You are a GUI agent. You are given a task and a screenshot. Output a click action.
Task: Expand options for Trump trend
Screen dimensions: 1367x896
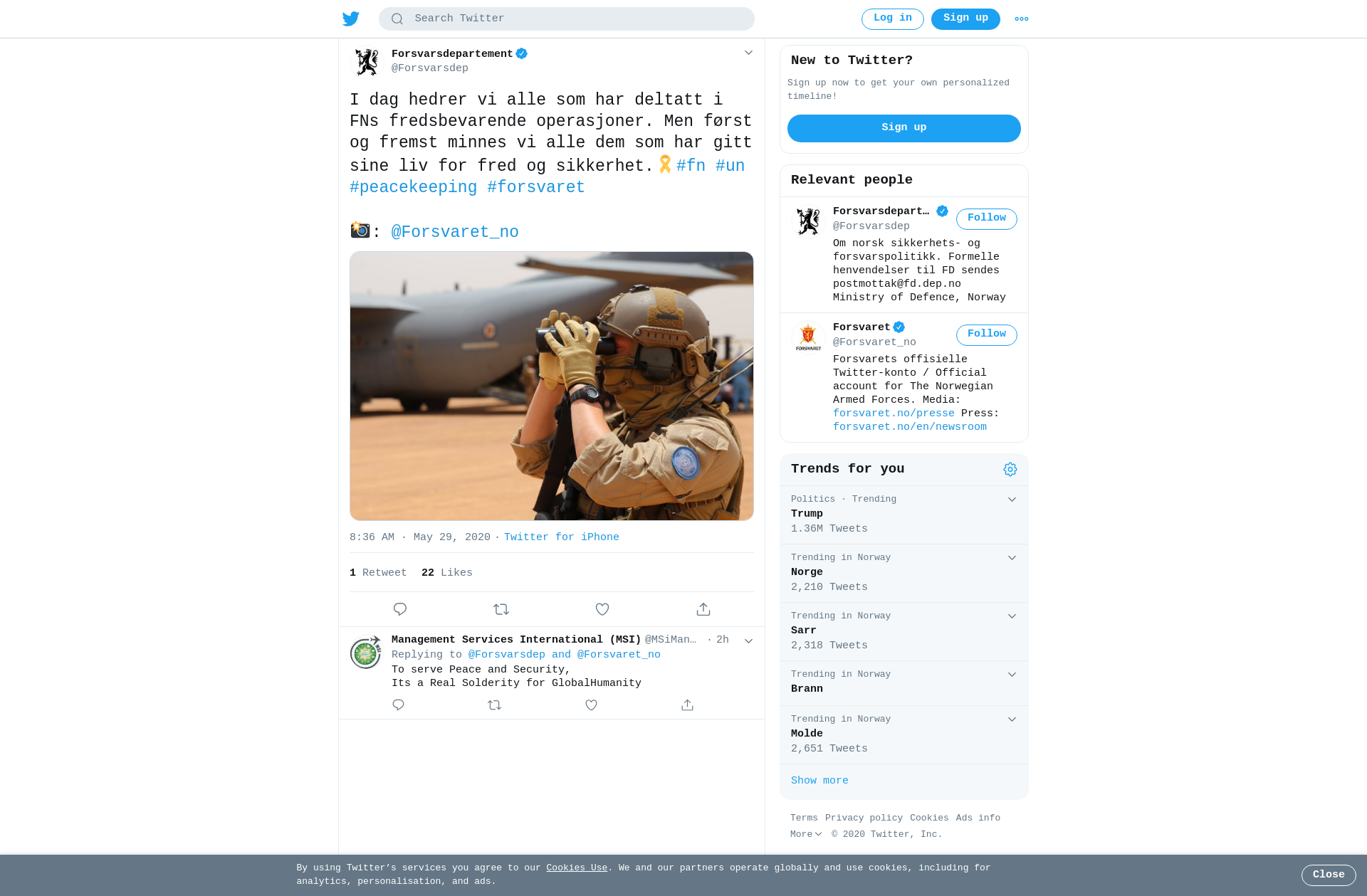tap(1012, 500)
